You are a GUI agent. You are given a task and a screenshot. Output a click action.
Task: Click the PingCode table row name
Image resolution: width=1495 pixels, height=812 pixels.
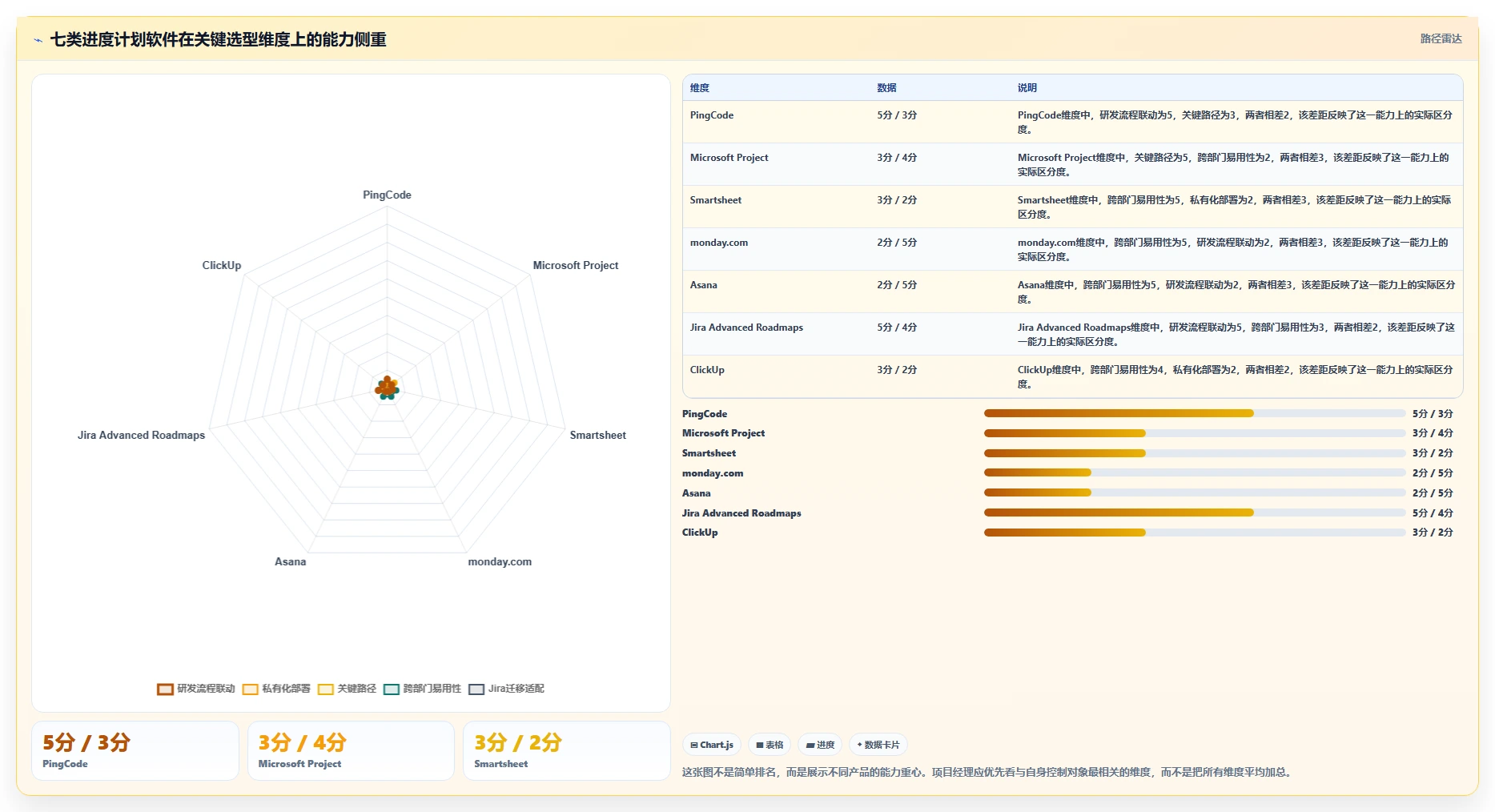click(712, 115)
